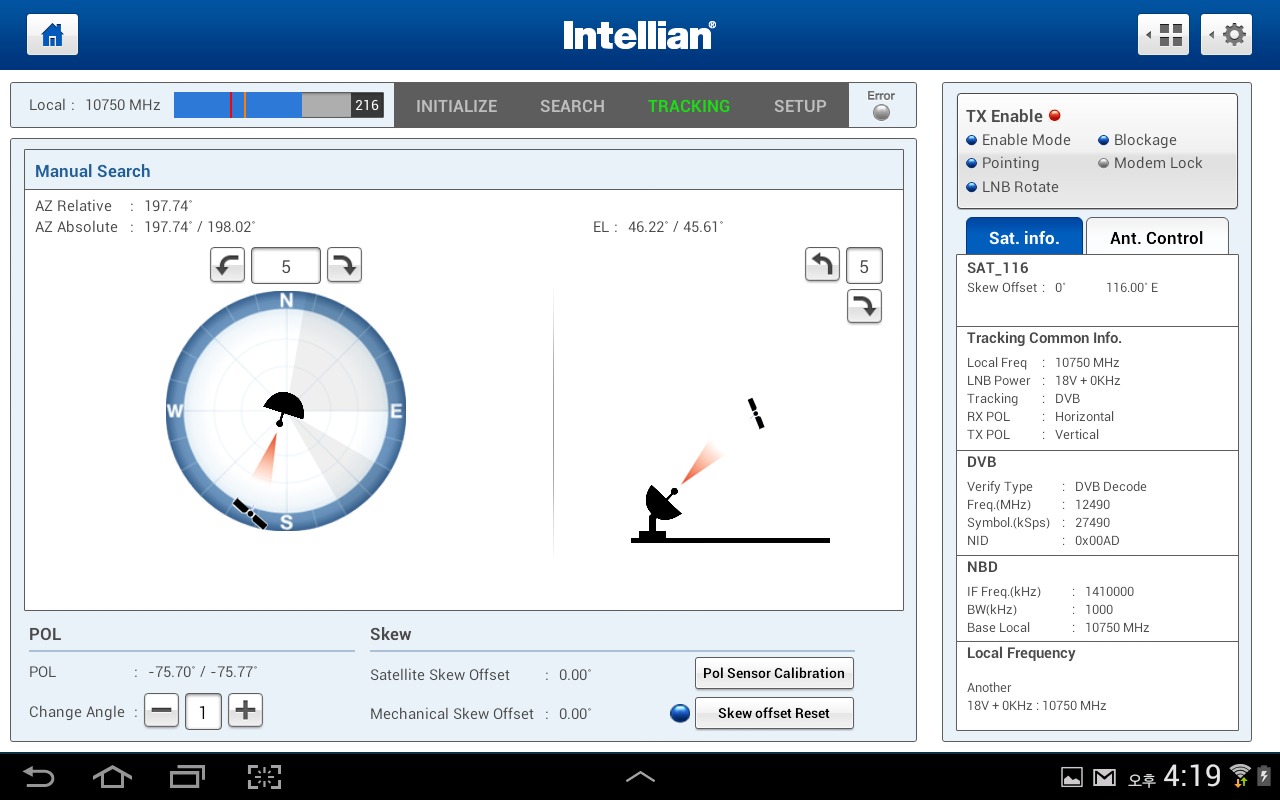Tap the POL value -75.70° / -75.77°
Screen dimensions: 1280x800
[x=203, y=672]
